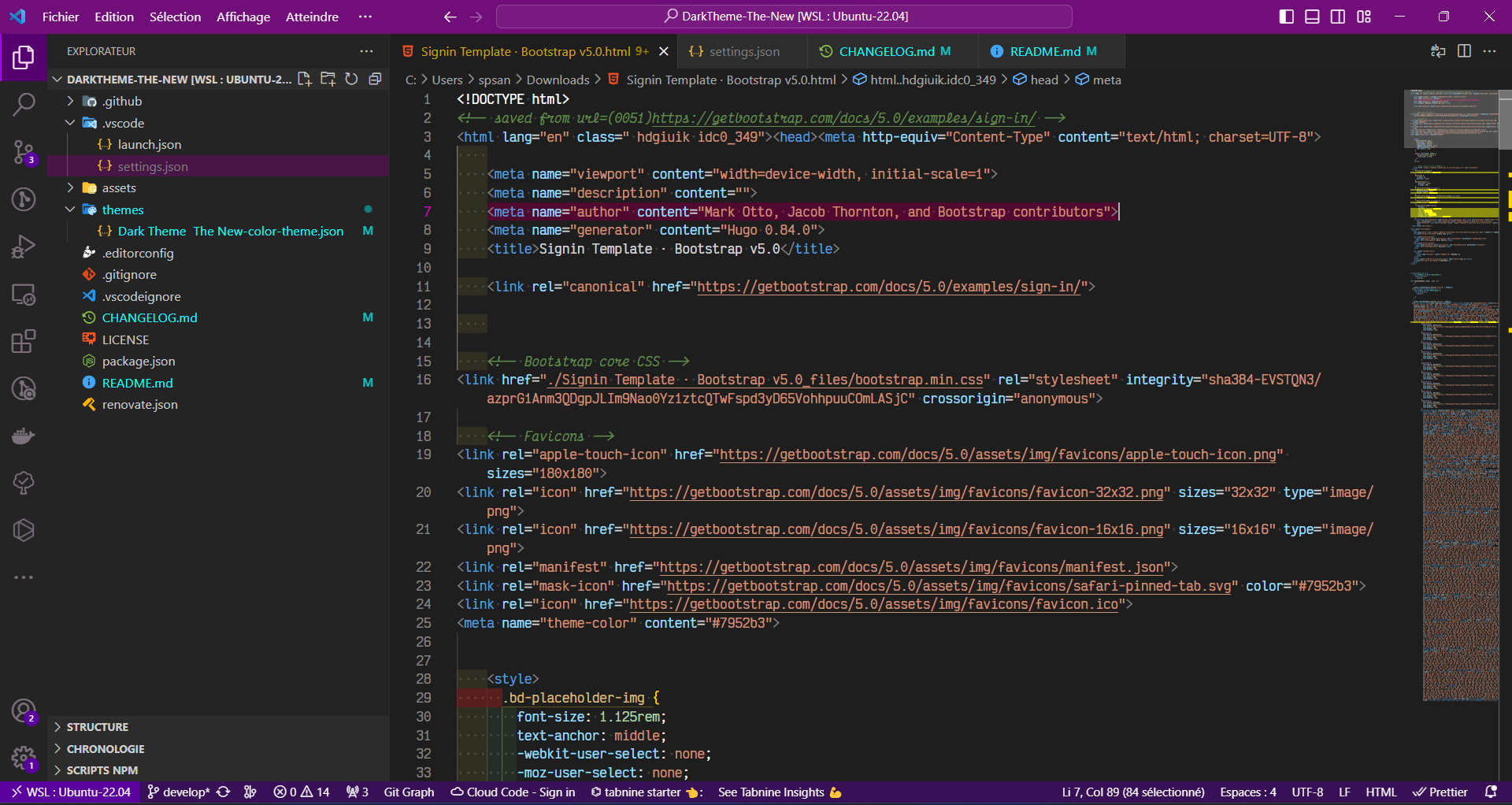Open the Docker view icon

[24, 436]
